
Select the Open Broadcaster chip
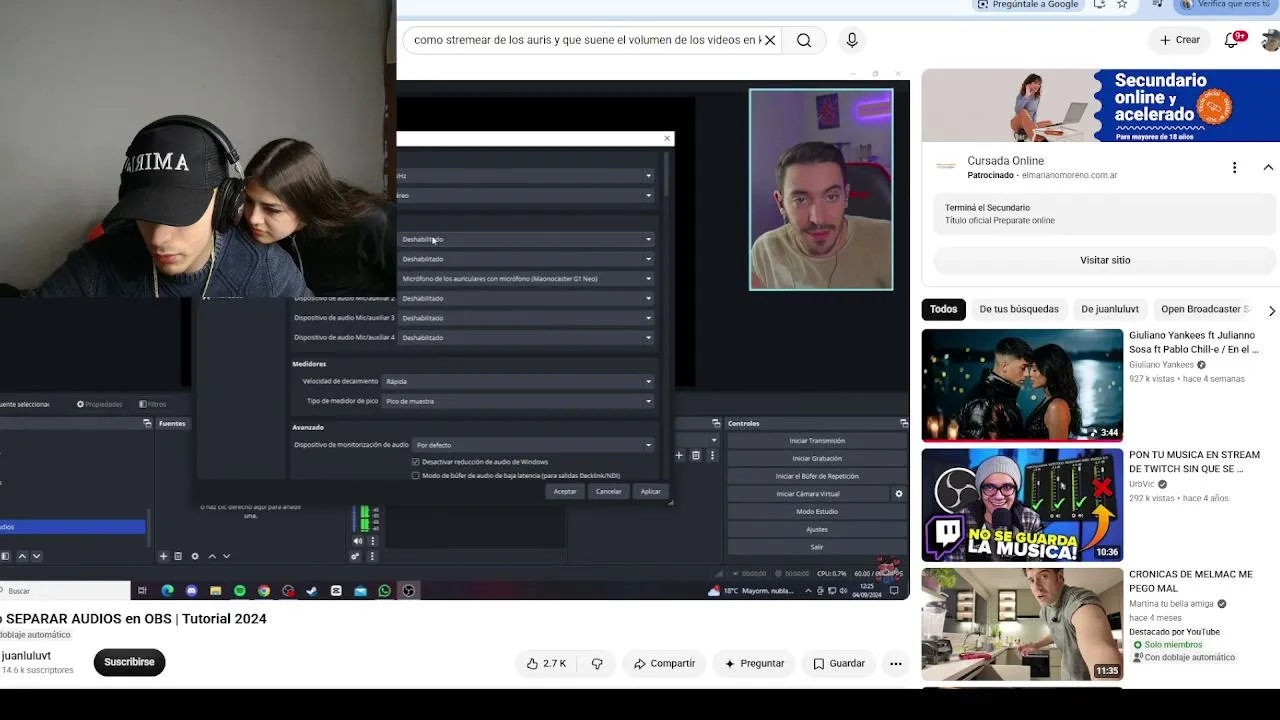click(1205, 309)
